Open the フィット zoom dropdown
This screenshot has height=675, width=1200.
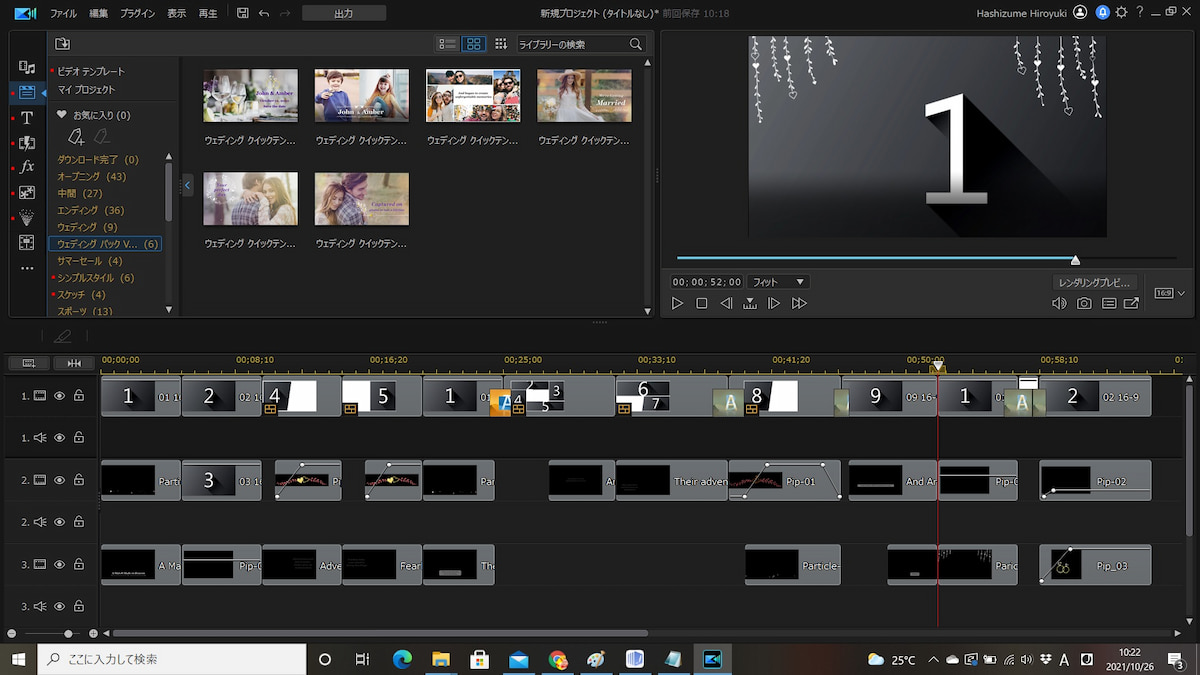pyautogui.click(x=779, y=282)
